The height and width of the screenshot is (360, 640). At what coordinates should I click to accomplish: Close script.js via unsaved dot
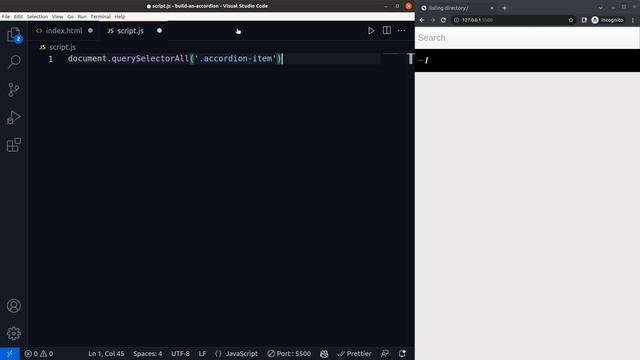159,31
